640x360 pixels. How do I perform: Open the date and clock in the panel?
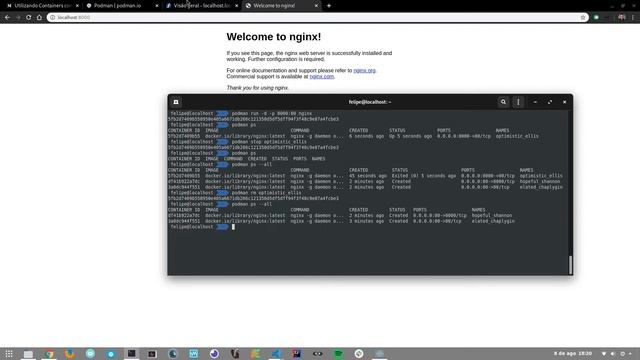[573, 353]
